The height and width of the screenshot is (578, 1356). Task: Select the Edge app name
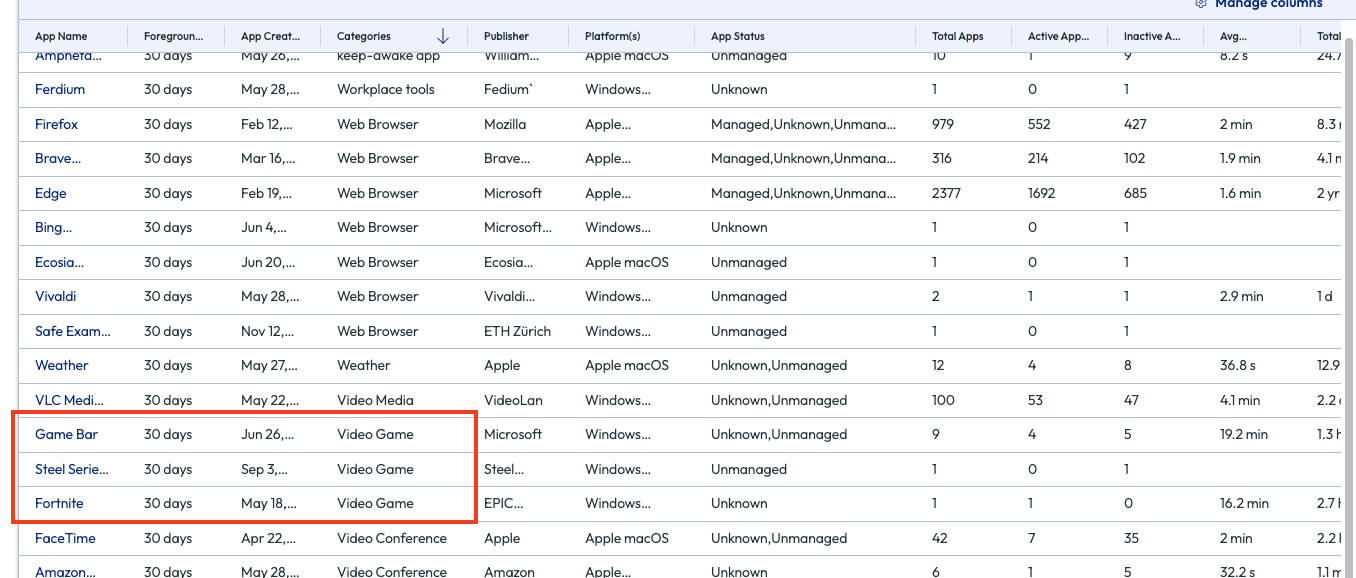point(51,194)
